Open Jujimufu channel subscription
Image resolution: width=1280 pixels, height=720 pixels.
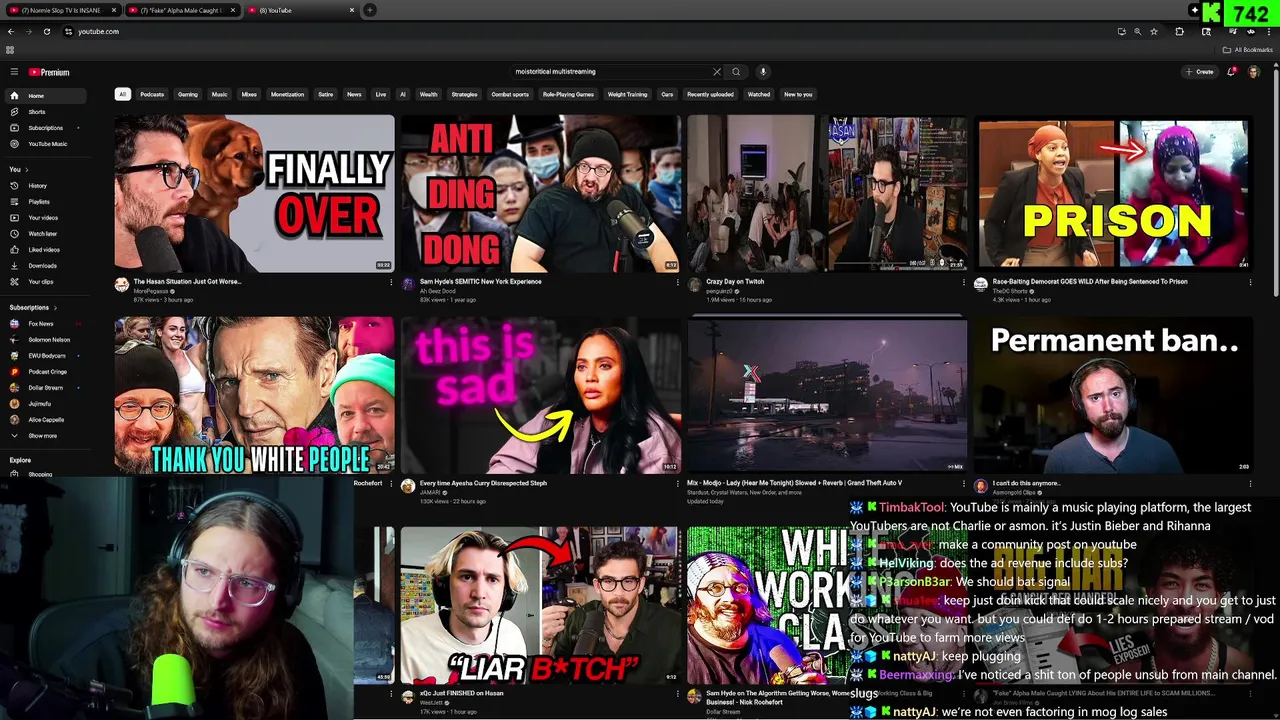click(45, 404)
